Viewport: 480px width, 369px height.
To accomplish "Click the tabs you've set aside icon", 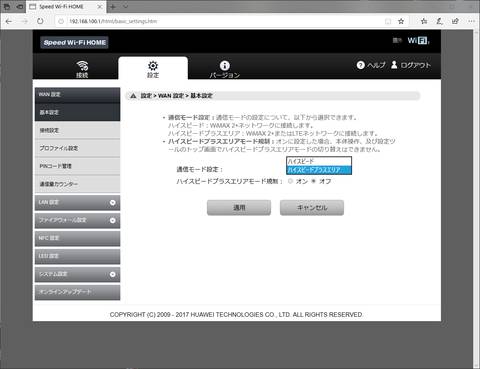I will (7, 7).
